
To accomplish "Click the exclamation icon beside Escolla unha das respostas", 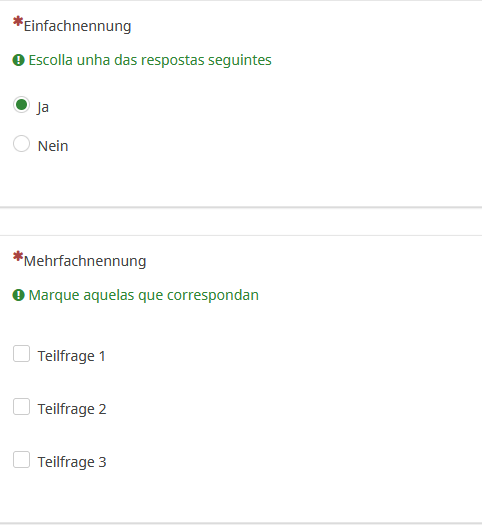I will (x=18, y=60).
